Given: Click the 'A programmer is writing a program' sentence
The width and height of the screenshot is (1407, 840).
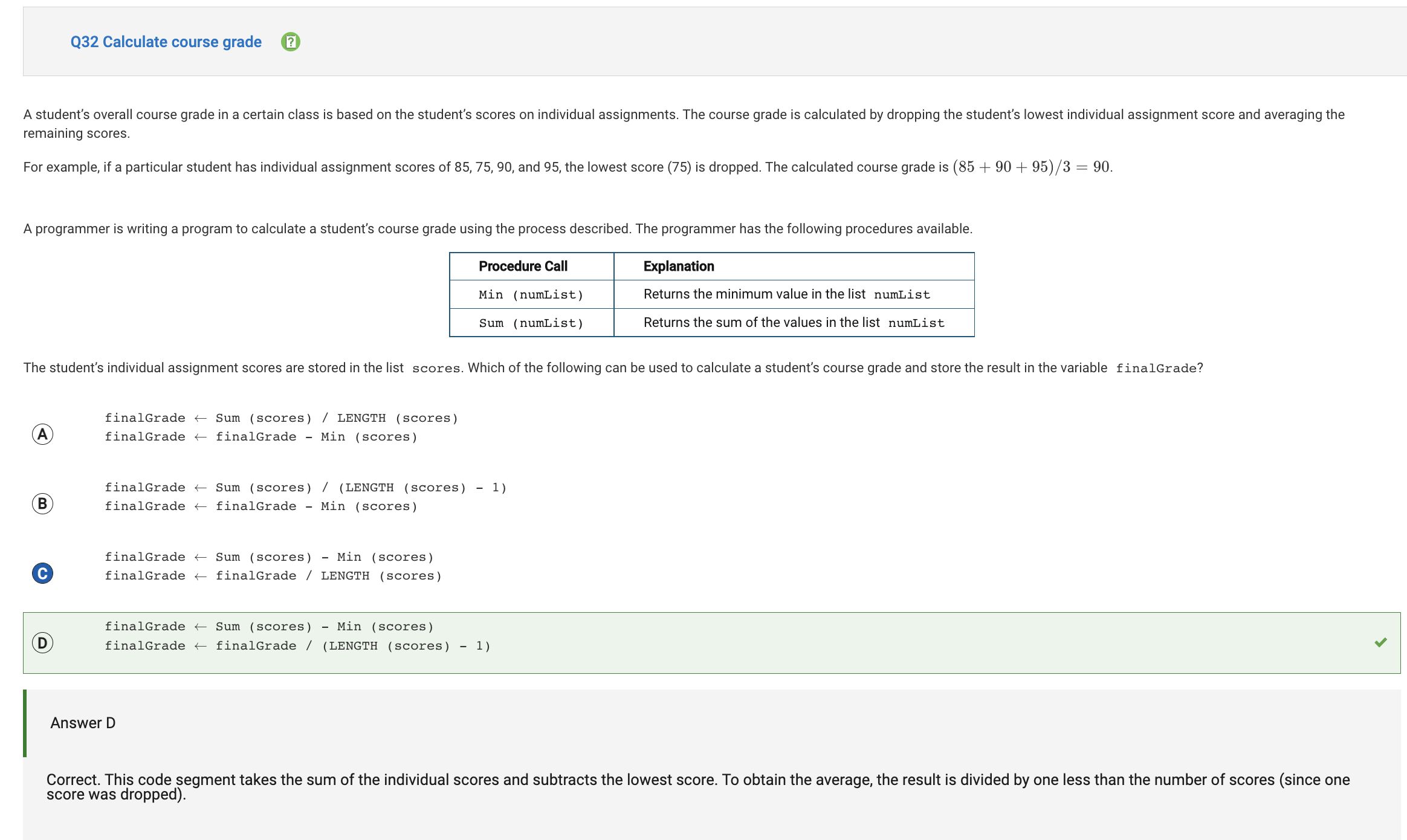Looking at the screenshot, I should [498, 229].
